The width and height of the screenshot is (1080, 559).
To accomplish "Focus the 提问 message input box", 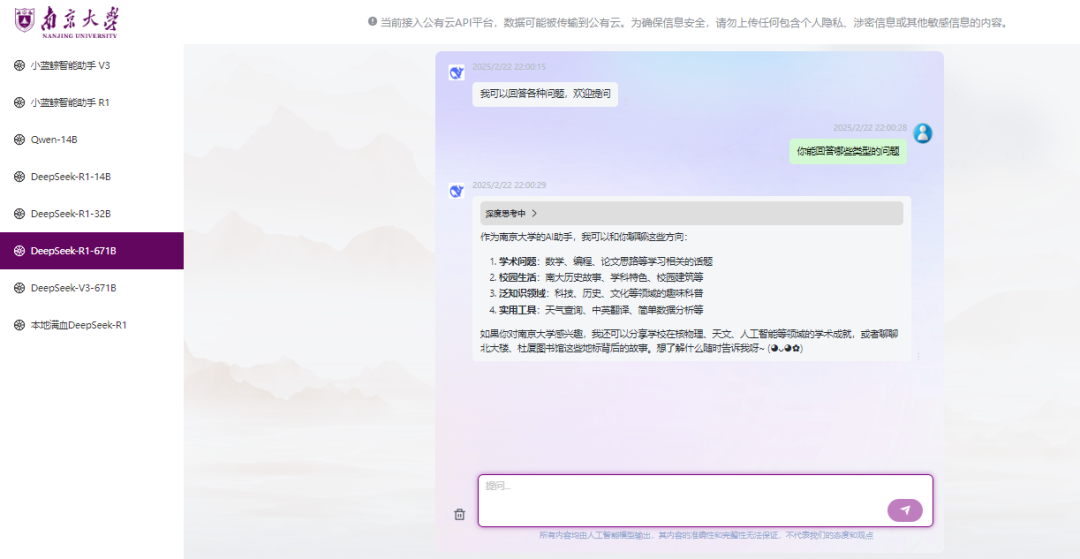I will coord(705,500).
